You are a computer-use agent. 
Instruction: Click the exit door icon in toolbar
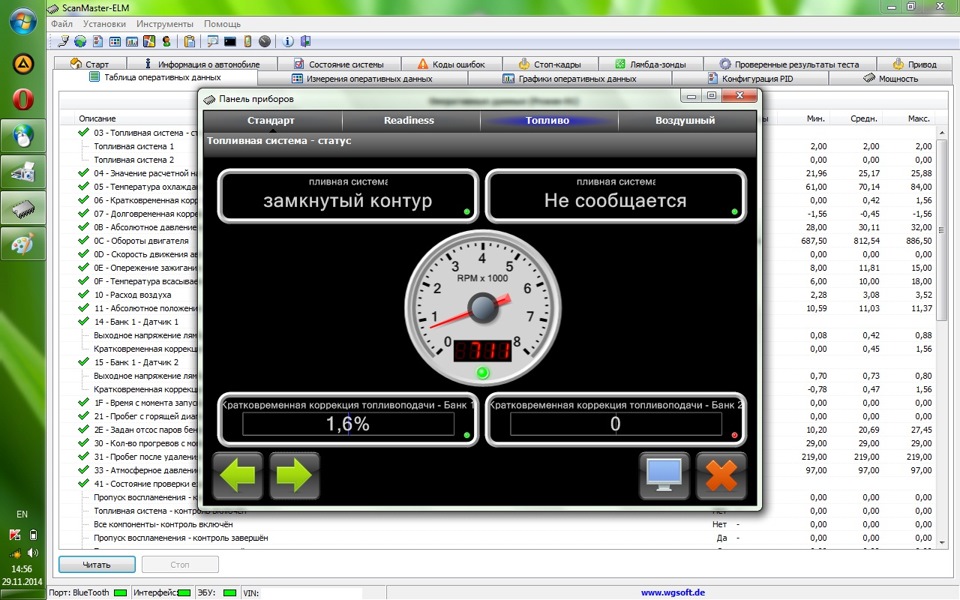coord(305,41)
